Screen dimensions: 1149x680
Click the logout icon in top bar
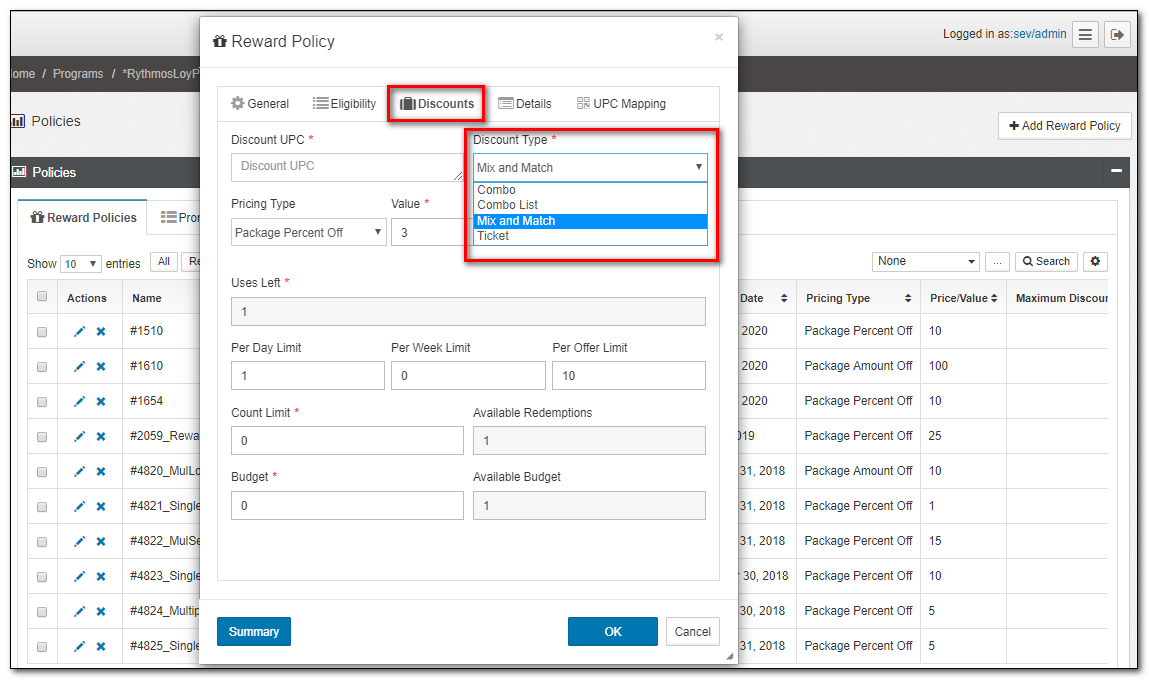[1118, 34]
